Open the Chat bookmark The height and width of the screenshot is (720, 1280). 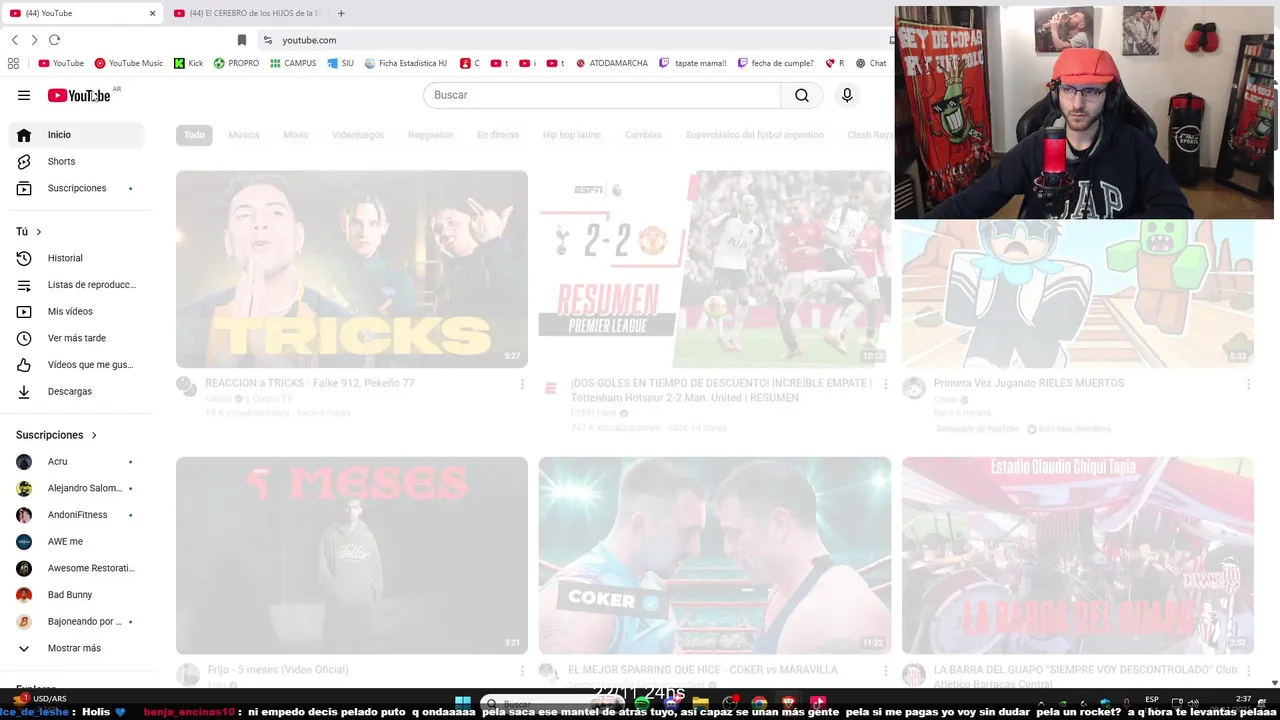point(871,63)
